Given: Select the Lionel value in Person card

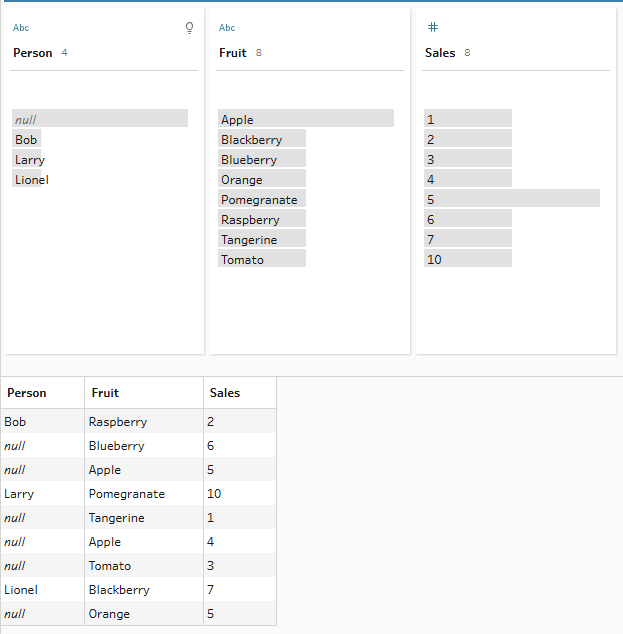Looking at the screenshot, I should tap(31, 180).
